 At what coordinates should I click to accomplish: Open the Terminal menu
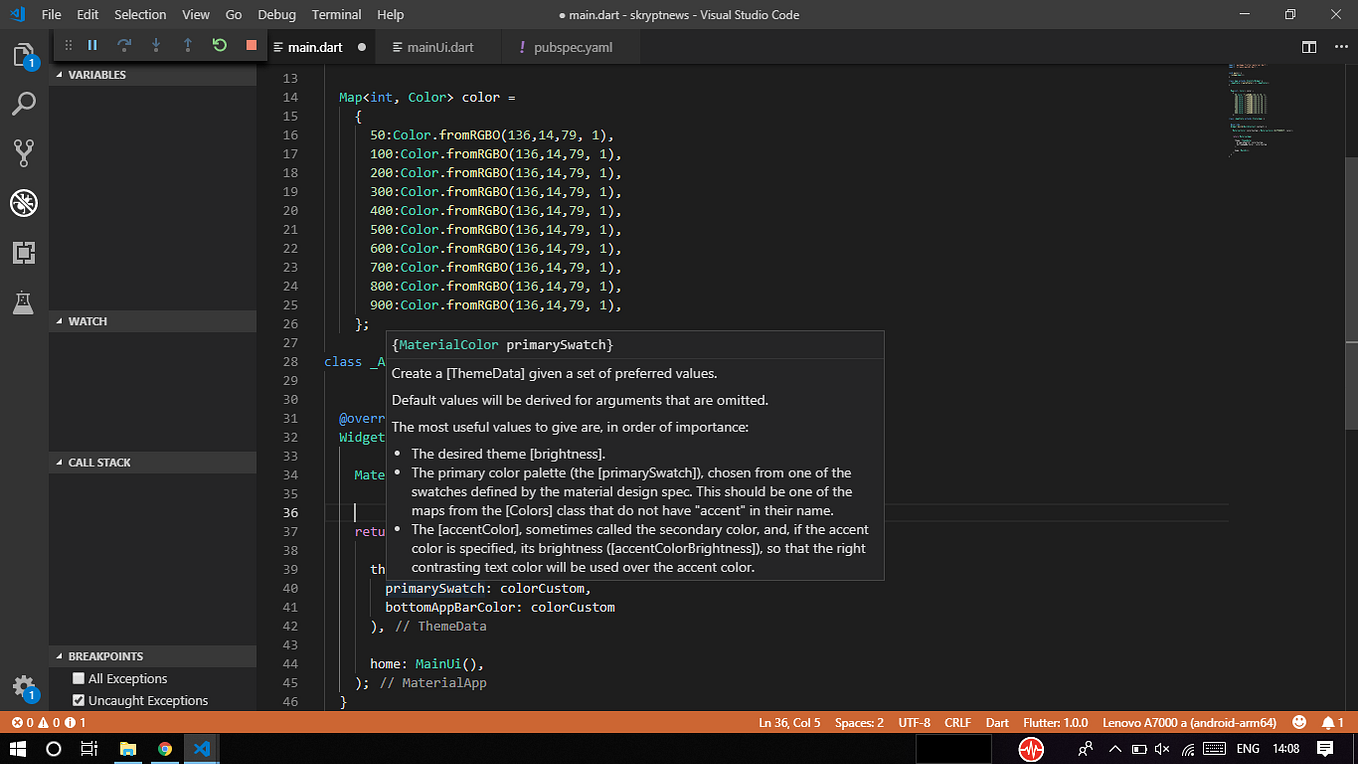(336, 15)
